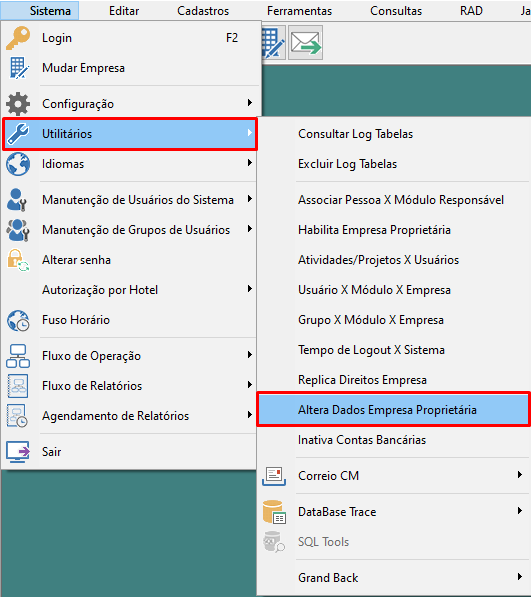Click the Correio CM mail icon

point(274,476)
